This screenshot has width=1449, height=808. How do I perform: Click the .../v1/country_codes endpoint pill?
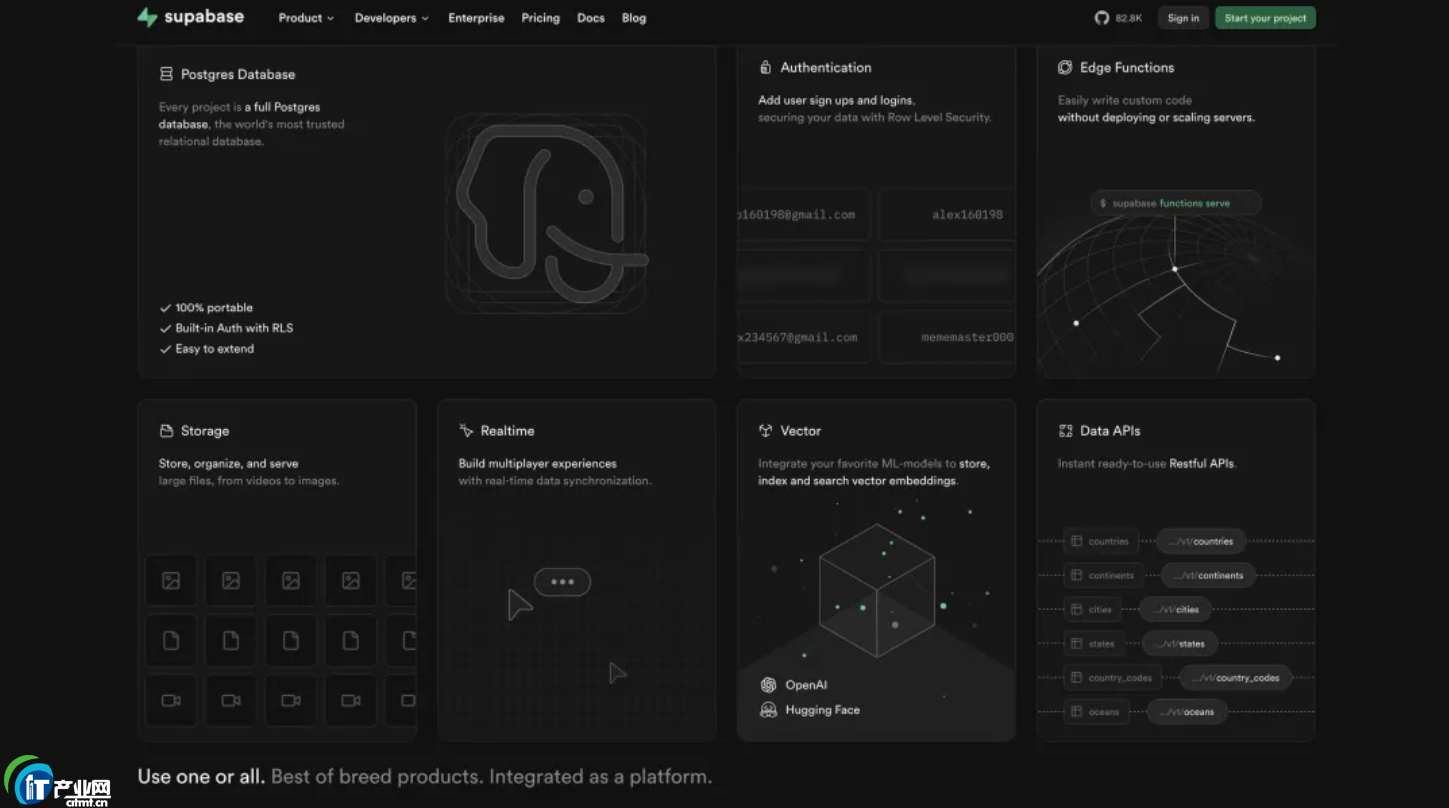coord(1235,677)
